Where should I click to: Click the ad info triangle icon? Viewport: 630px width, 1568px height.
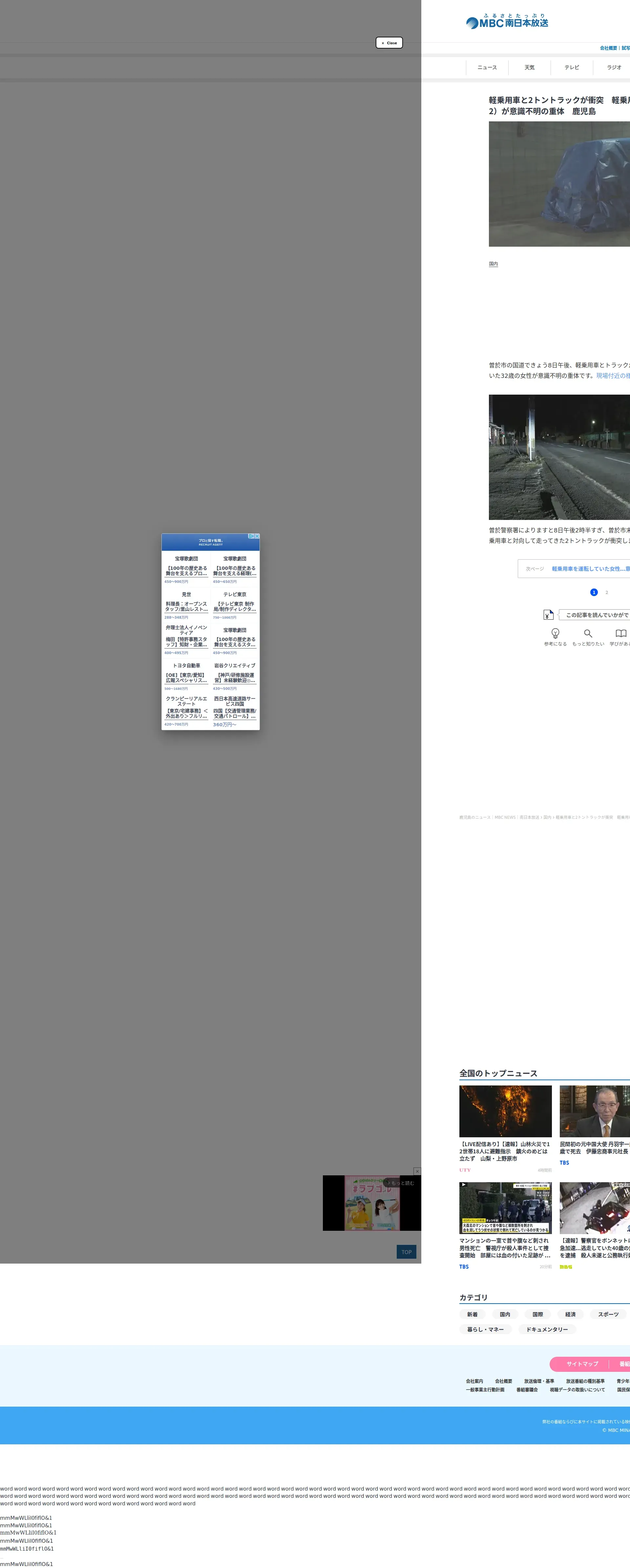coord(251,536)
